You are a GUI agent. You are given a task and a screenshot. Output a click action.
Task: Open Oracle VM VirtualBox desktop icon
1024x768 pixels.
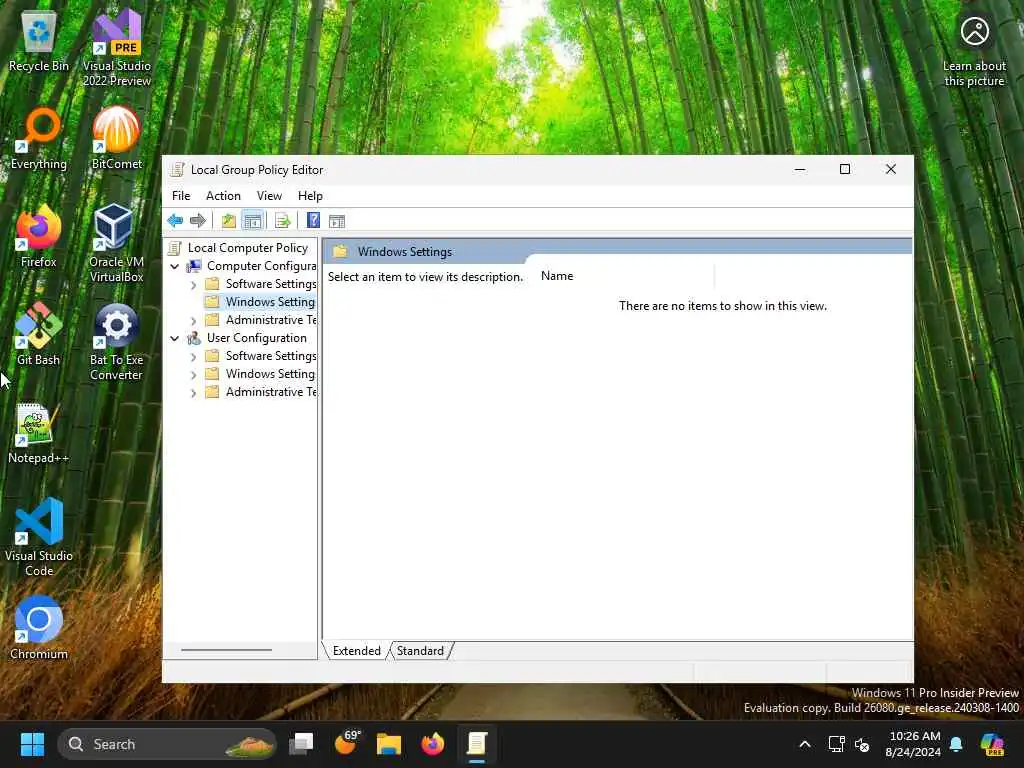tap(116, 243)
